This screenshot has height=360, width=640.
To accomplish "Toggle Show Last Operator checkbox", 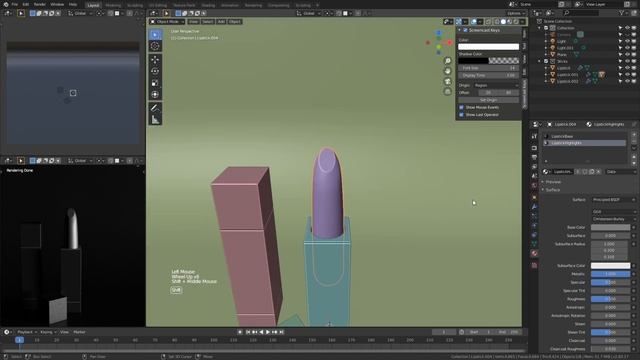I will coord(461,115).
